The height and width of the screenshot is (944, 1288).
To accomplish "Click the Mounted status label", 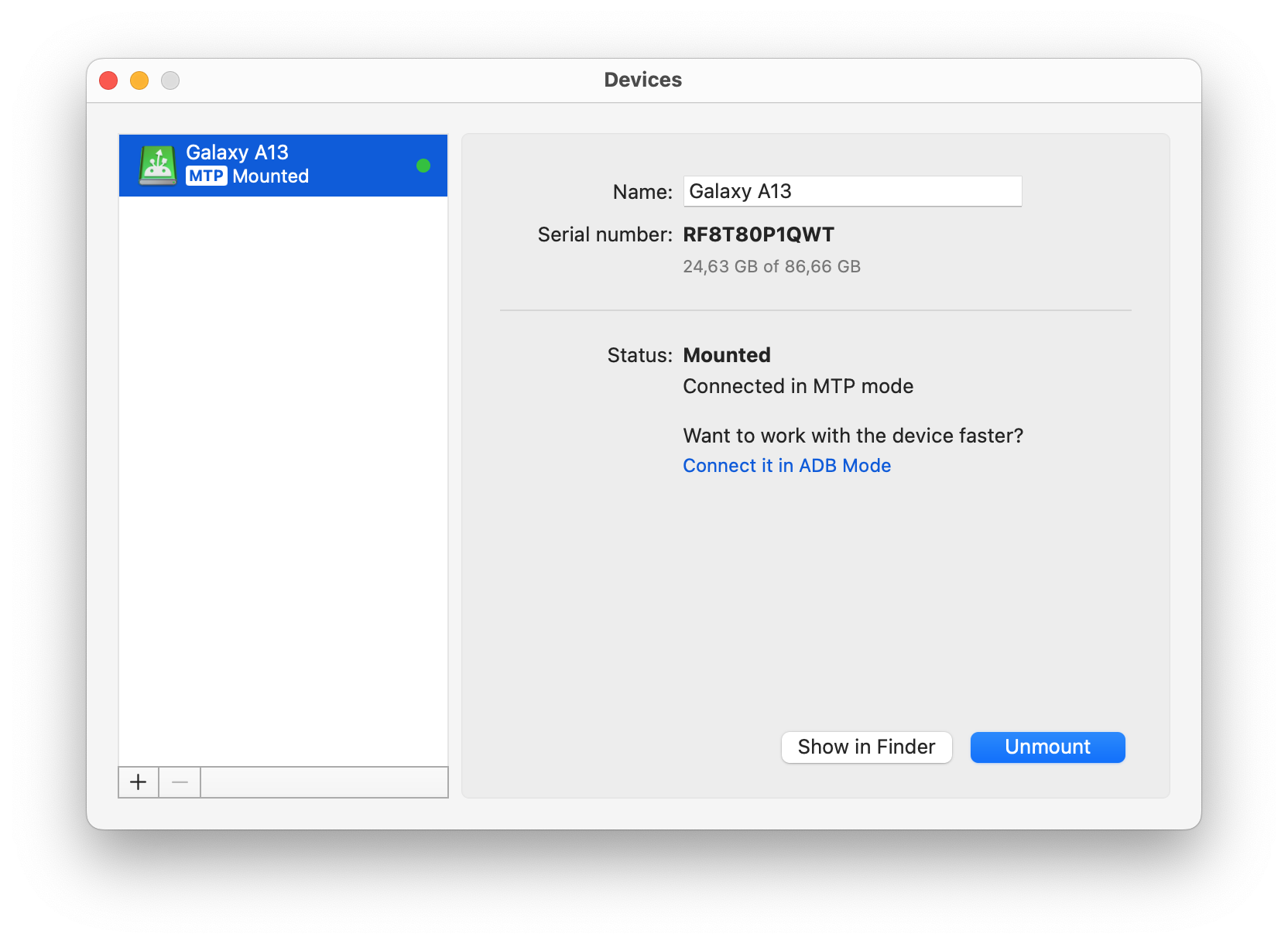I will click(726, 354).
